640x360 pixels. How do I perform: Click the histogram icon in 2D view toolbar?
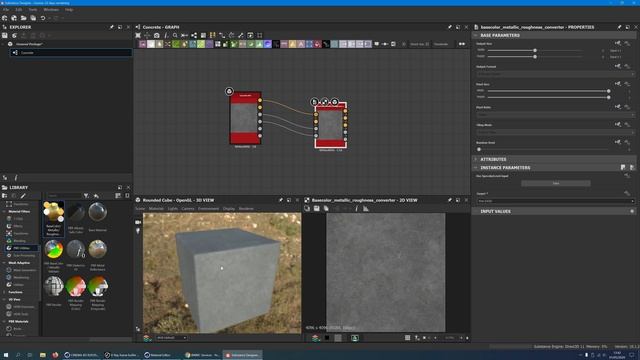(366, 209)
